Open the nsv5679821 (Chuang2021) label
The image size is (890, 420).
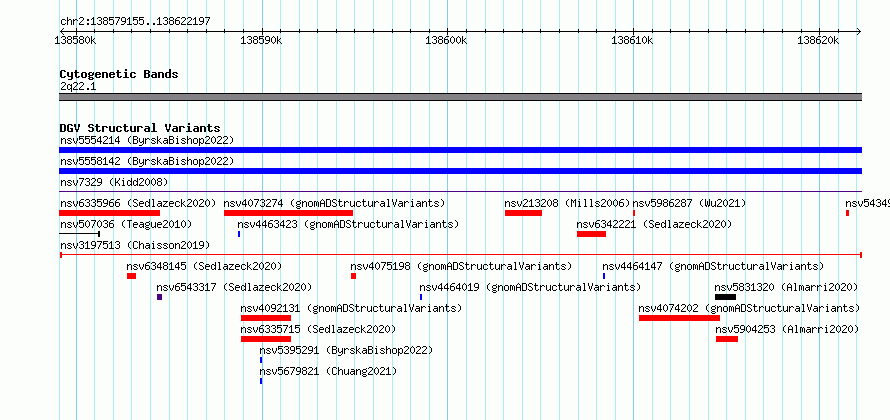click(x=328, y=371)
